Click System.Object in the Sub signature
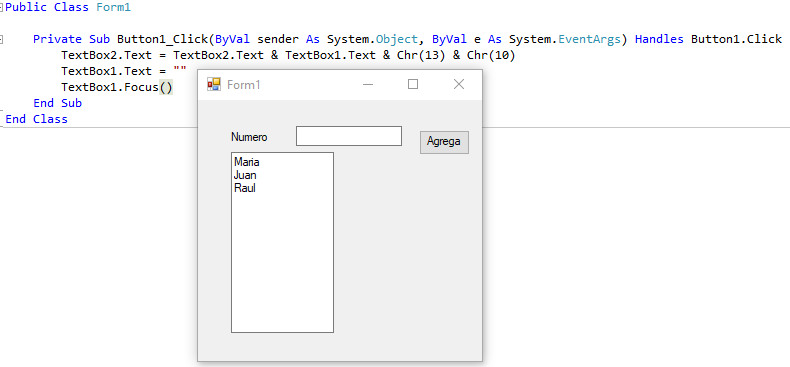This screenshot has width=790, height=367. tap(372, 39)
